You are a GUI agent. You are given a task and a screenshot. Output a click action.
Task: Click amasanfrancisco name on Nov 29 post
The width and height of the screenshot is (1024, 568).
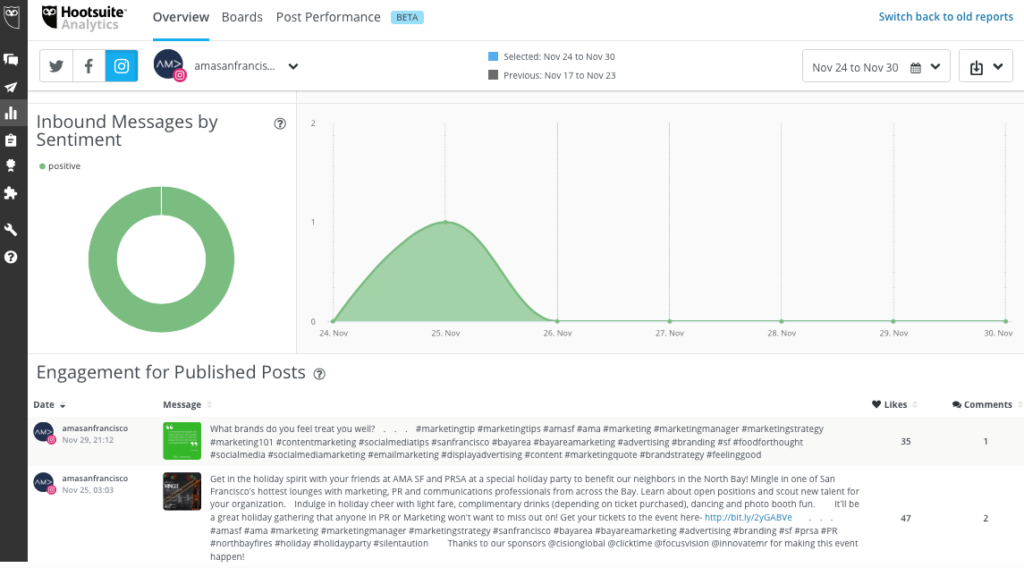95,428
